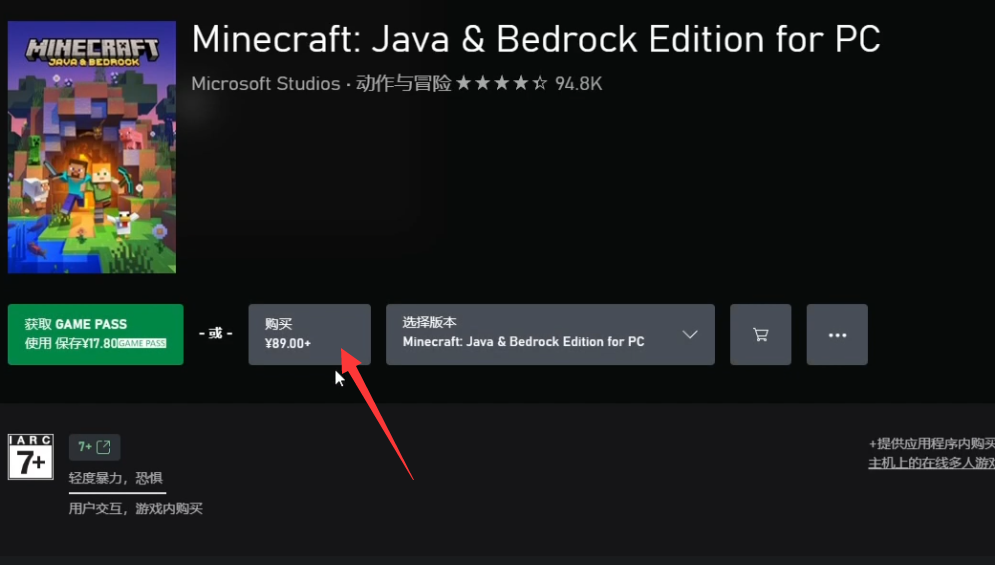995x565 pixels.
Task: Click the 获取 GAME PASS green button
Action: click(96, 335)
